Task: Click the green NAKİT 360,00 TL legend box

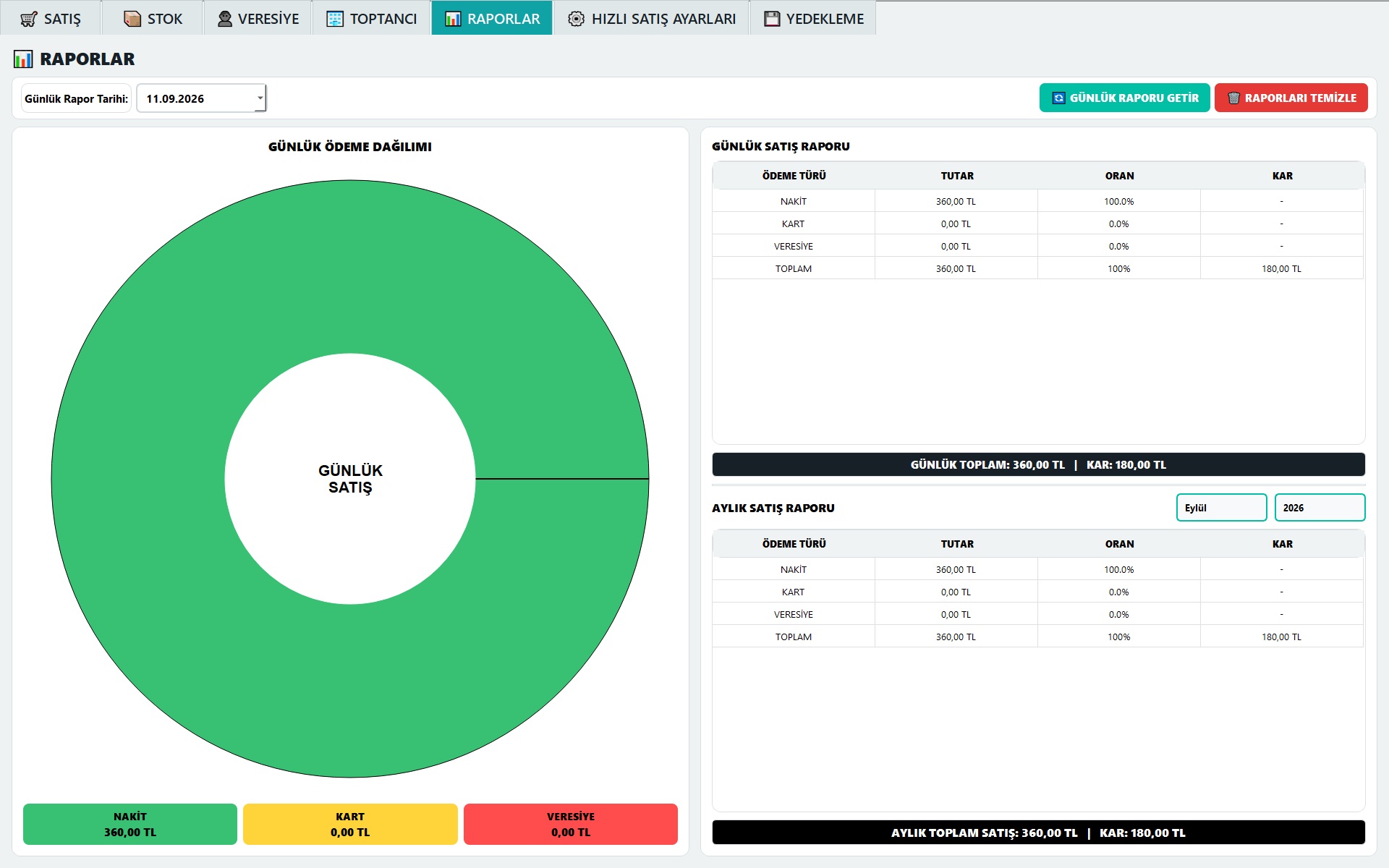Action: coord(130,824)
